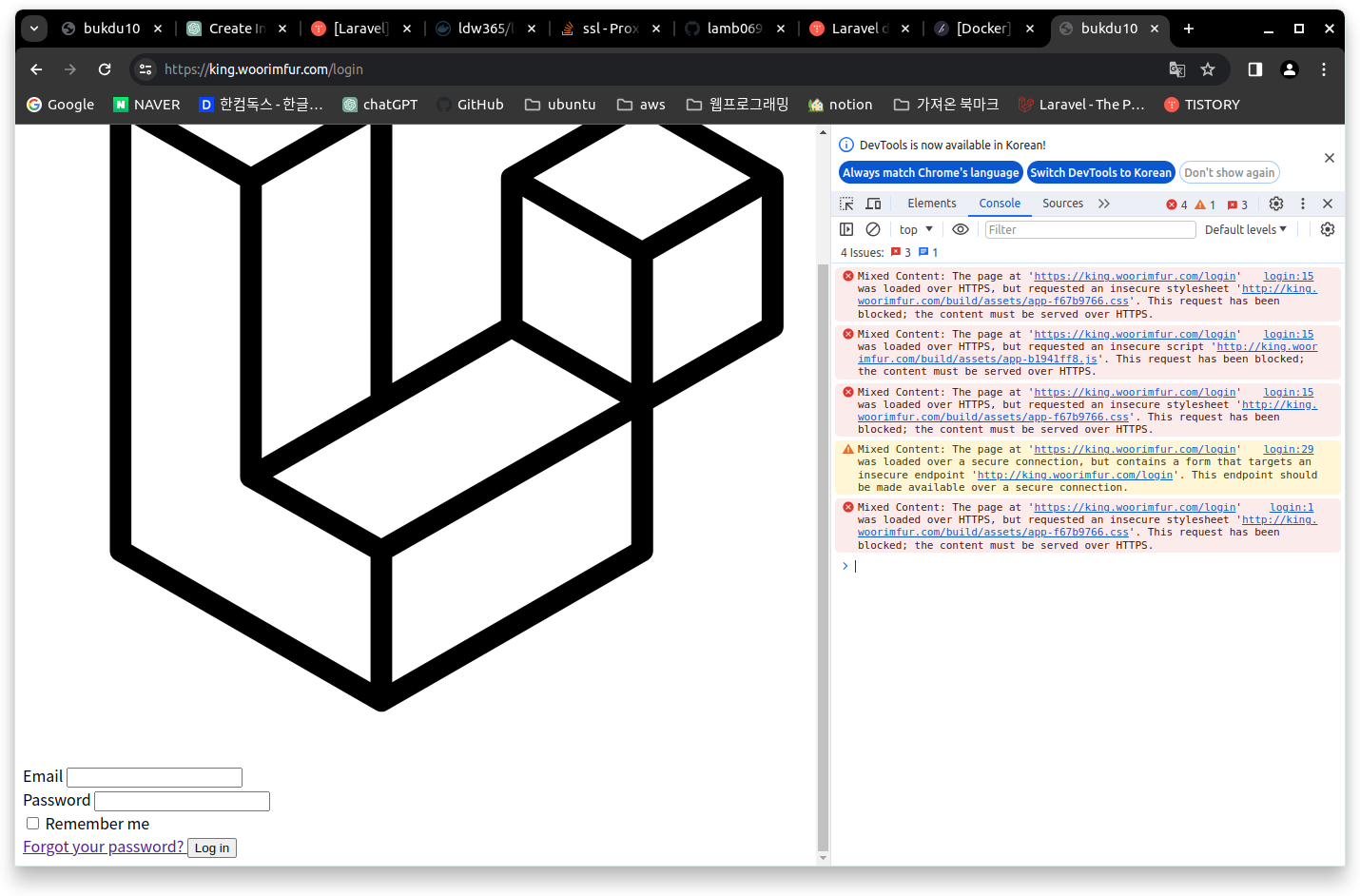1360x896 pixels.
Task: Click the address bar URL
Action: pos(263,69)
